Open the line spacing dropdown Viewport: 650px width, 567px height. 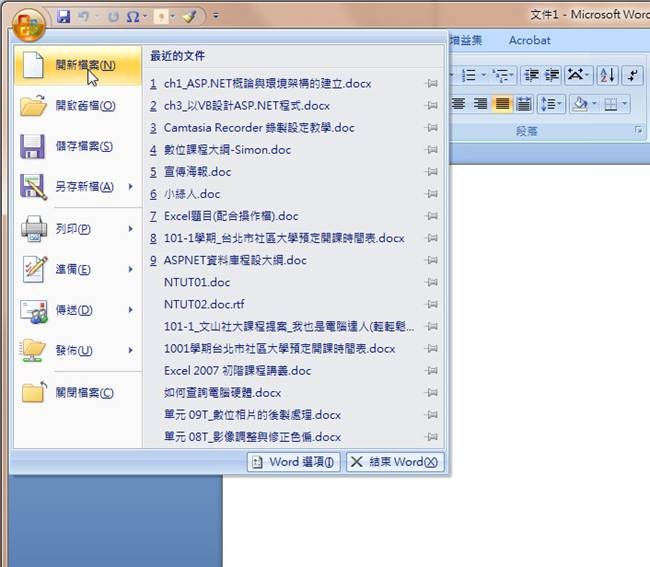pos(551,104)
